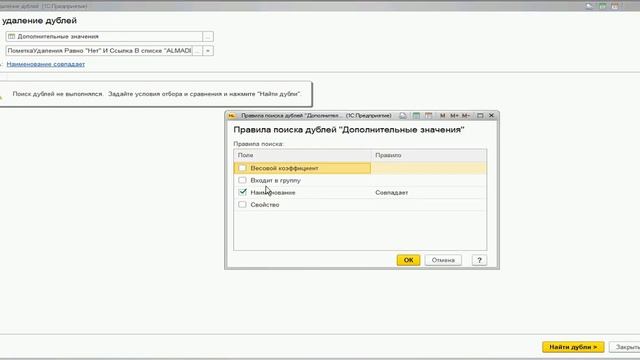Click the ПометкаУдаления filter input field
The width and height of the screenshot is (640, 360).
[x=99, y=51]
